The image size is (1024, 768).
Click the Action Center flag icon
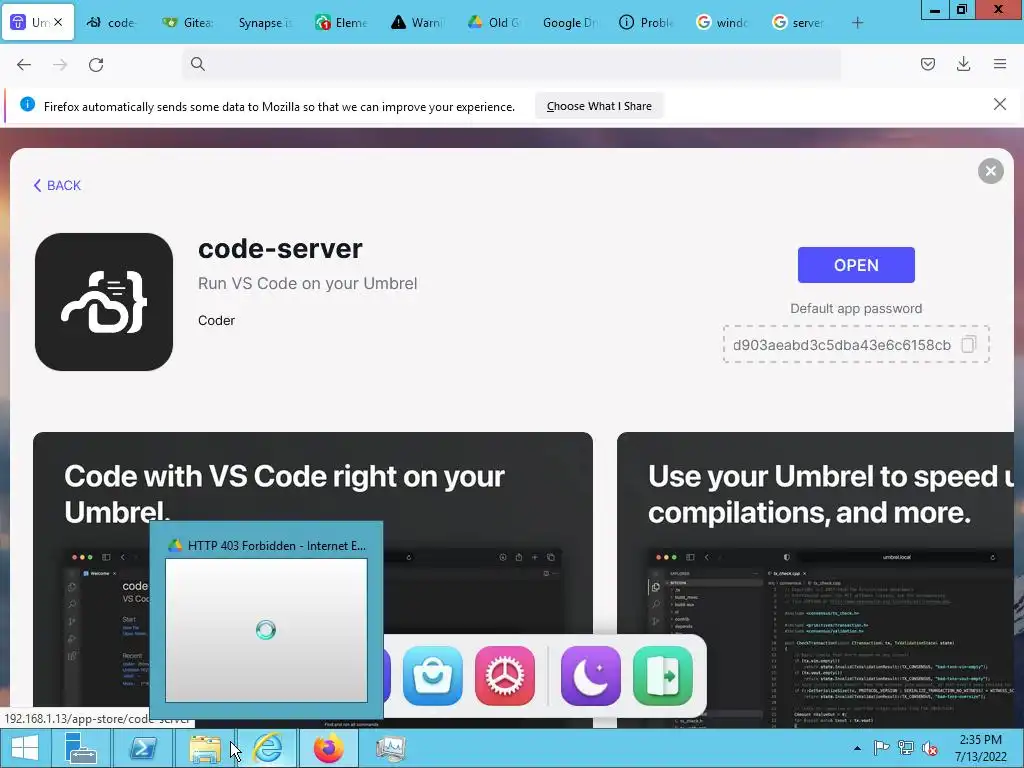tap(881, 748)
